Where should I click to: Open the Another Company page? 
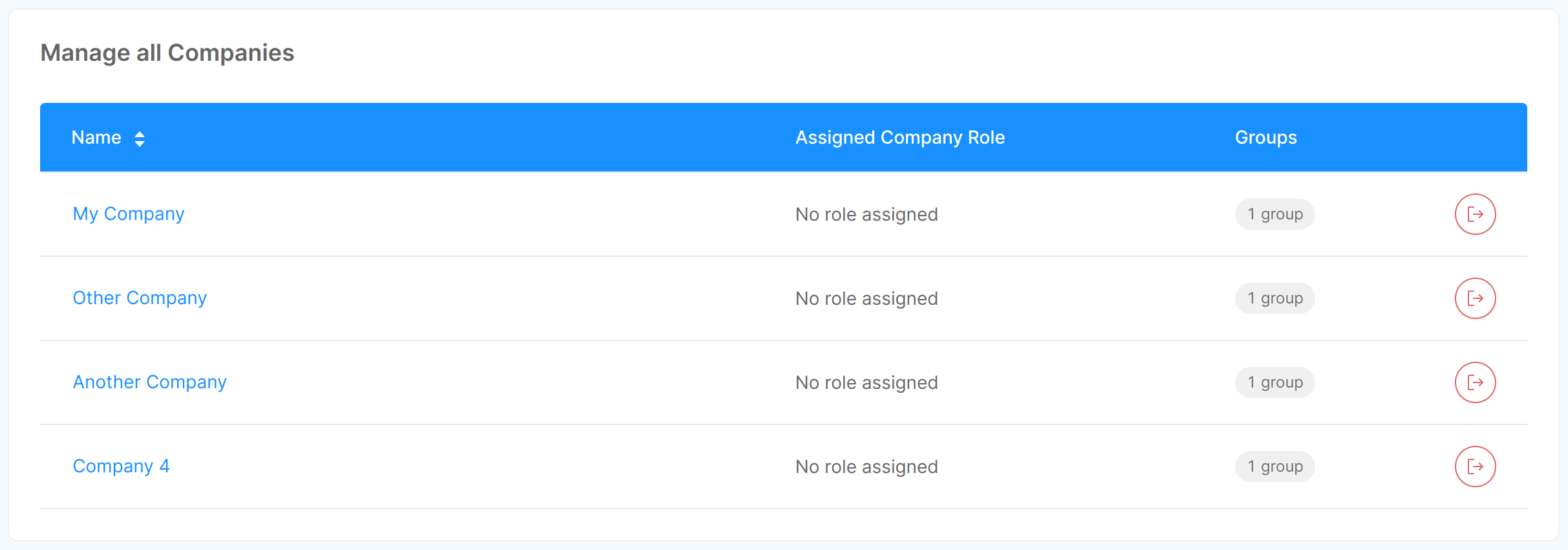[x=149, y=382]
